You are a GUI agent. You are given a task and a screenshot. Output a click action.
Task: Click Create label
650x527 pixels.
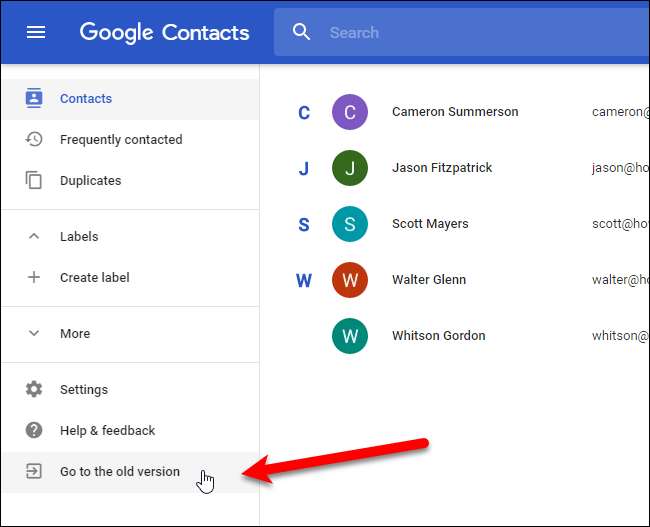click(130, 277)
